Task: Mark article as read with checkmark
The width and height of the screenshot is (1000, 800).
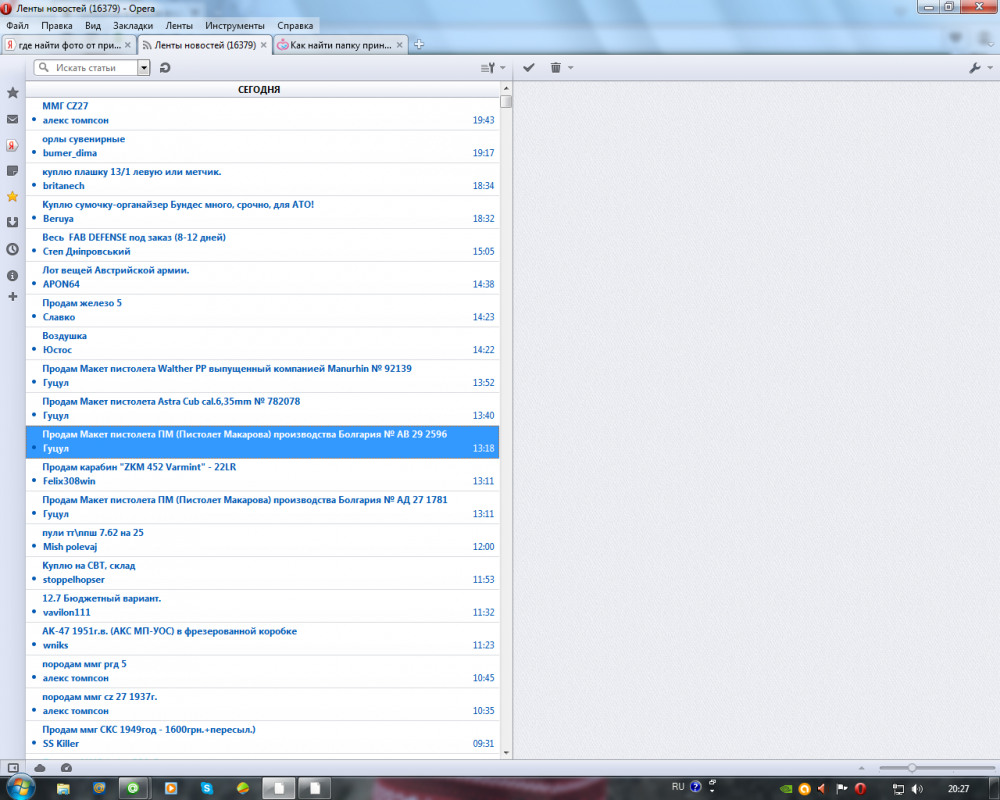Action: coord(529,67)
